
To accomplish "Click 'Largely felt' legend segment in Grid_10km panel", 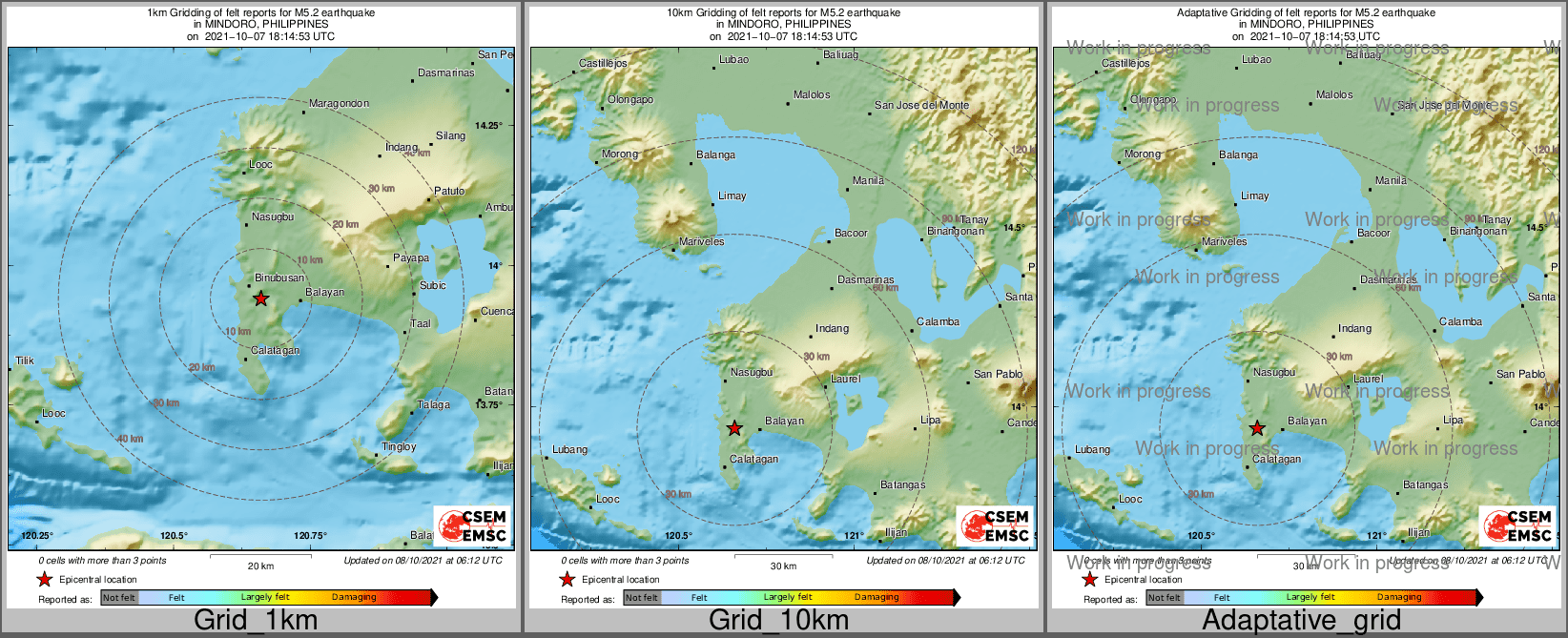I will (x=788, y=597).
